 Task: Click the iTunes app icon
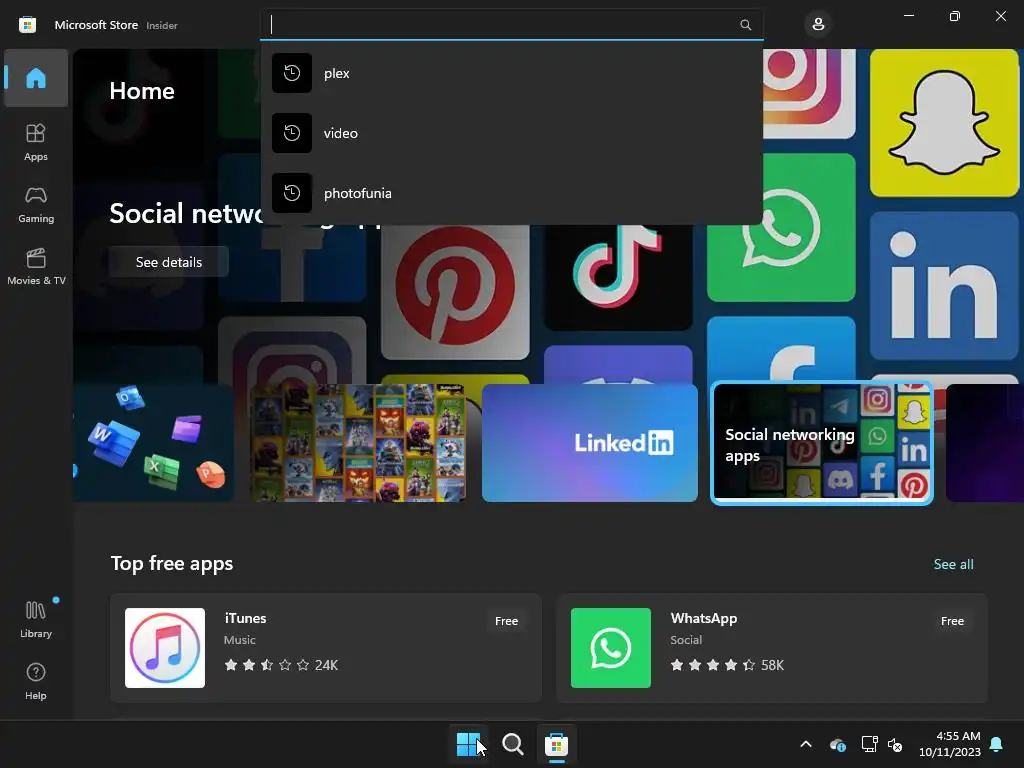[x=165, y=648]
